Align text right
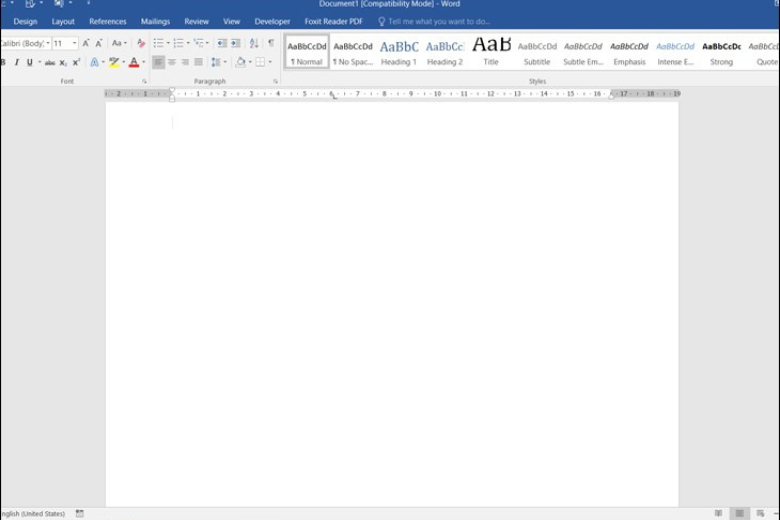780x520 pixels. coord(185,62)
